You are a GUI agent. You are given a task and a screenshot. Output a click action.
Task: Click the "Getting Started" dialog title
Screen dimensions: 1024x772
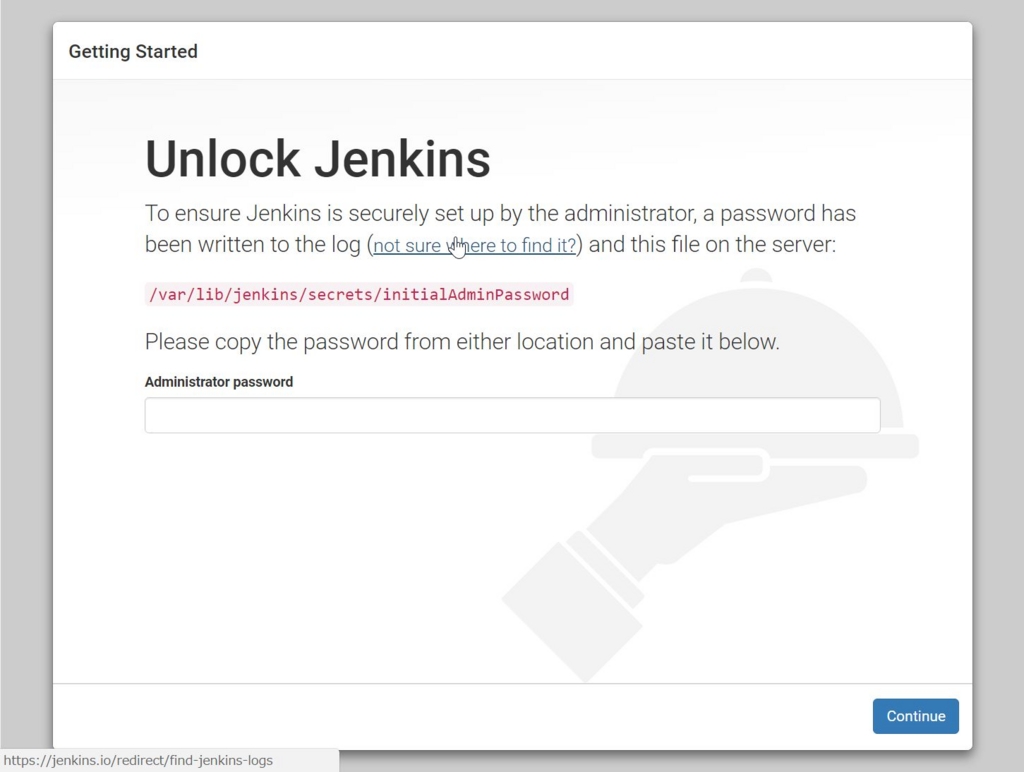pos(133,52)
